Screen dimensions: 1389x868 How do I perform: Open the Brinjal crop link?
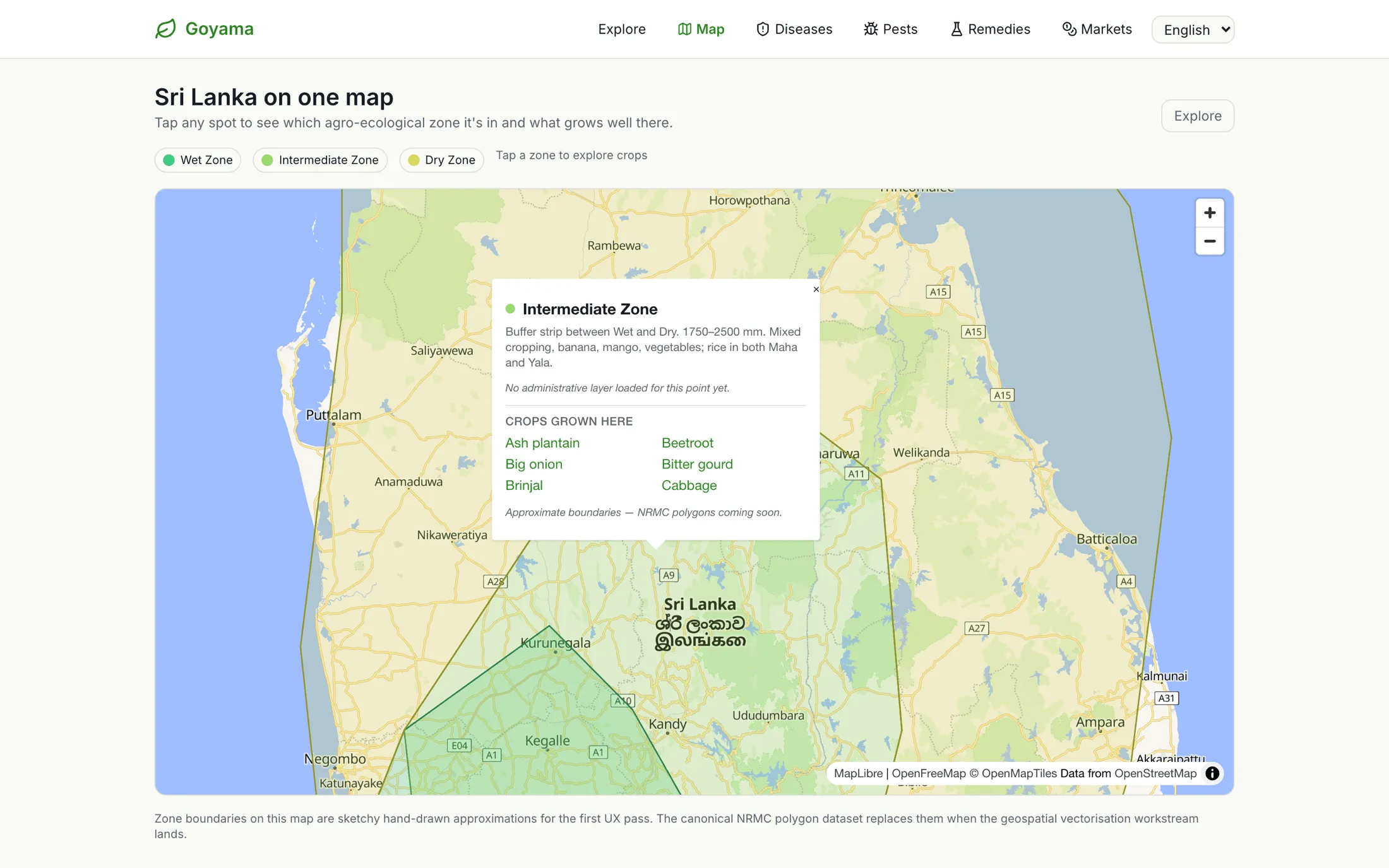tap(524, 485)
